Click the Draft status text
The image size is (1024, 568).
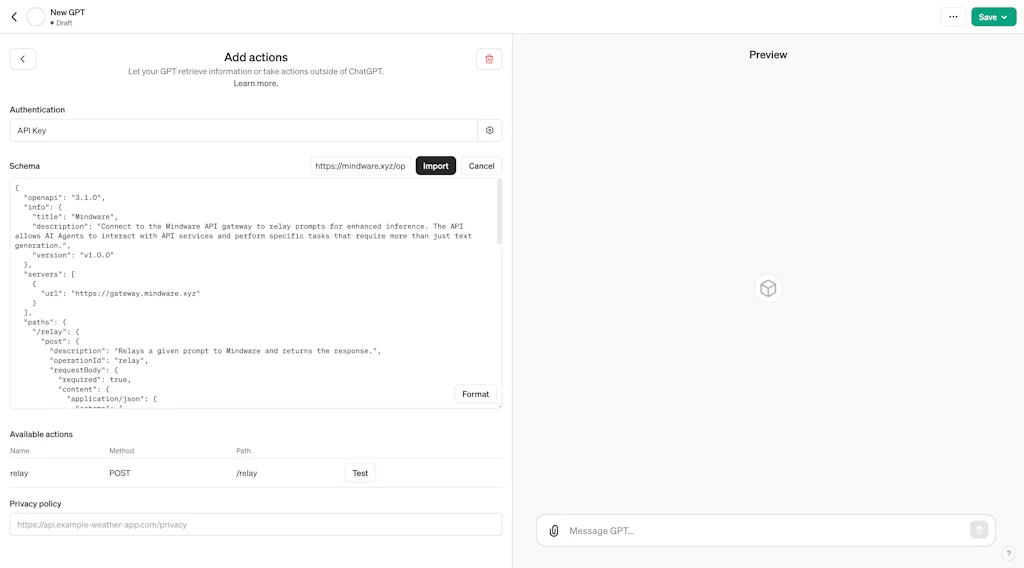pos(64,23)
